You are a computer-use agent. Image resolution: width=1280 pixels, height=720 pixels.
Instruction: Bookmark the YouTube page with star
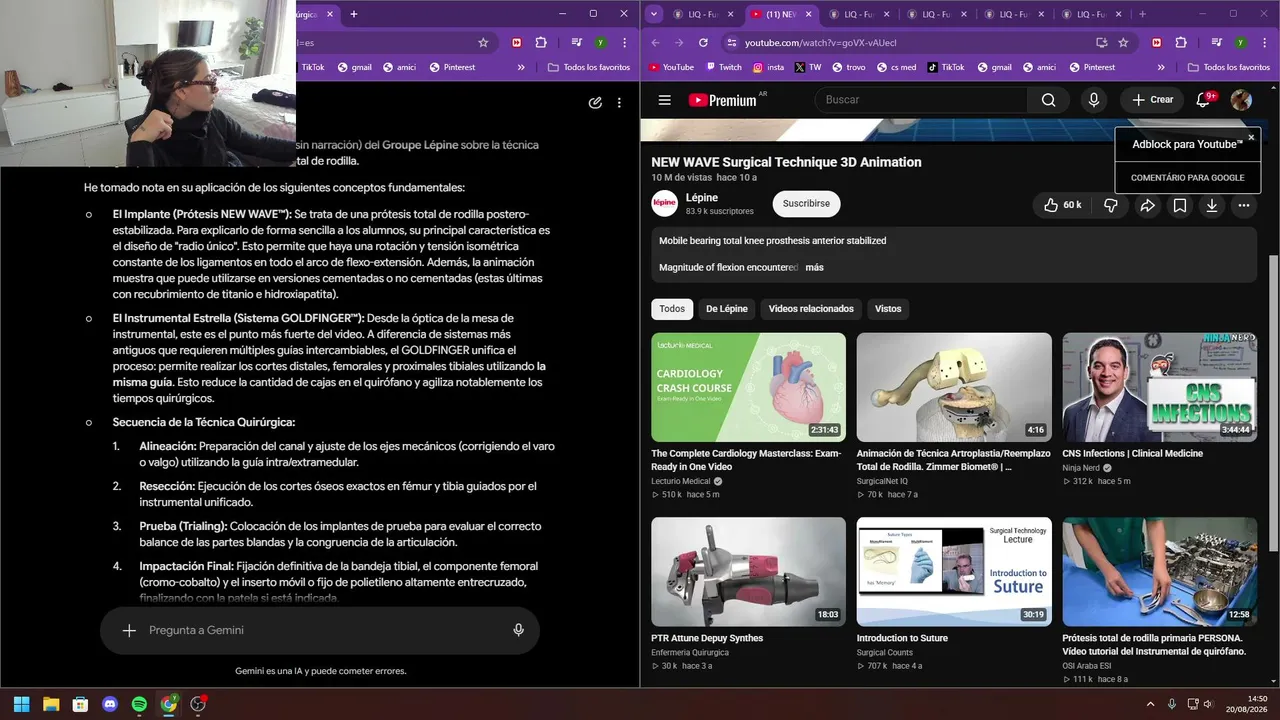click(1123, 43)
